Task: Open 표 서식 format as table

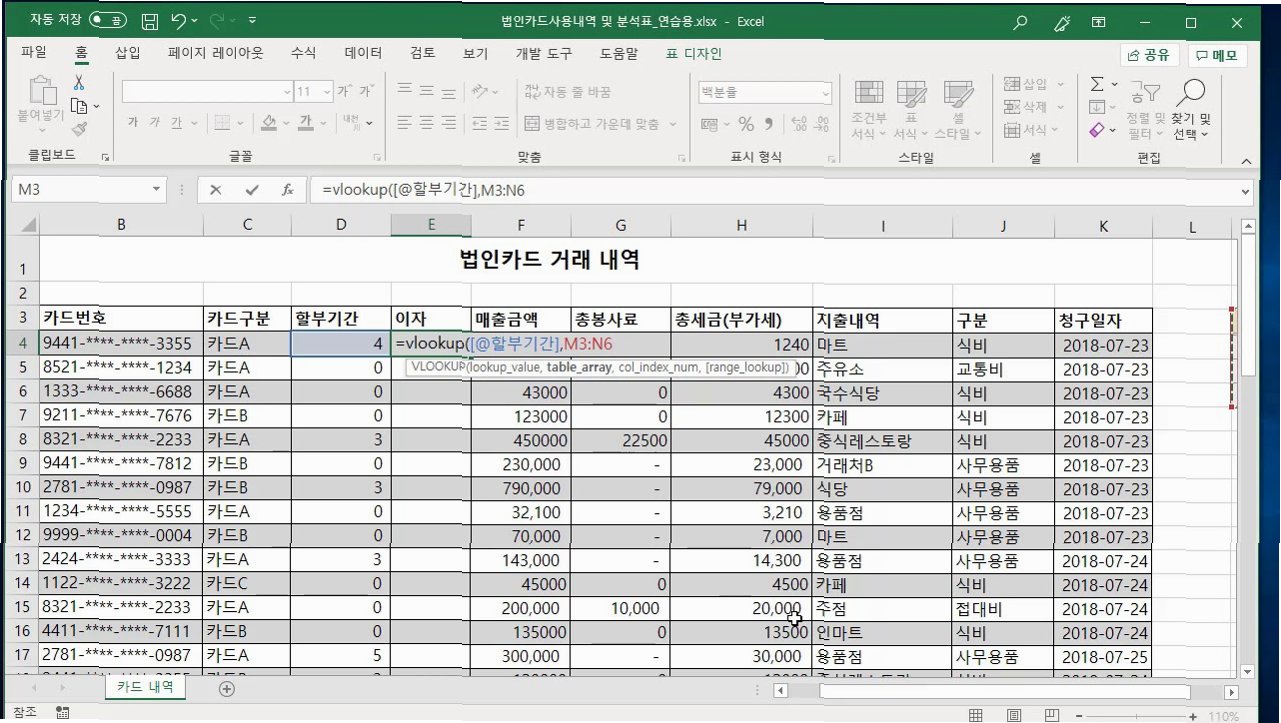Action: 910,109
